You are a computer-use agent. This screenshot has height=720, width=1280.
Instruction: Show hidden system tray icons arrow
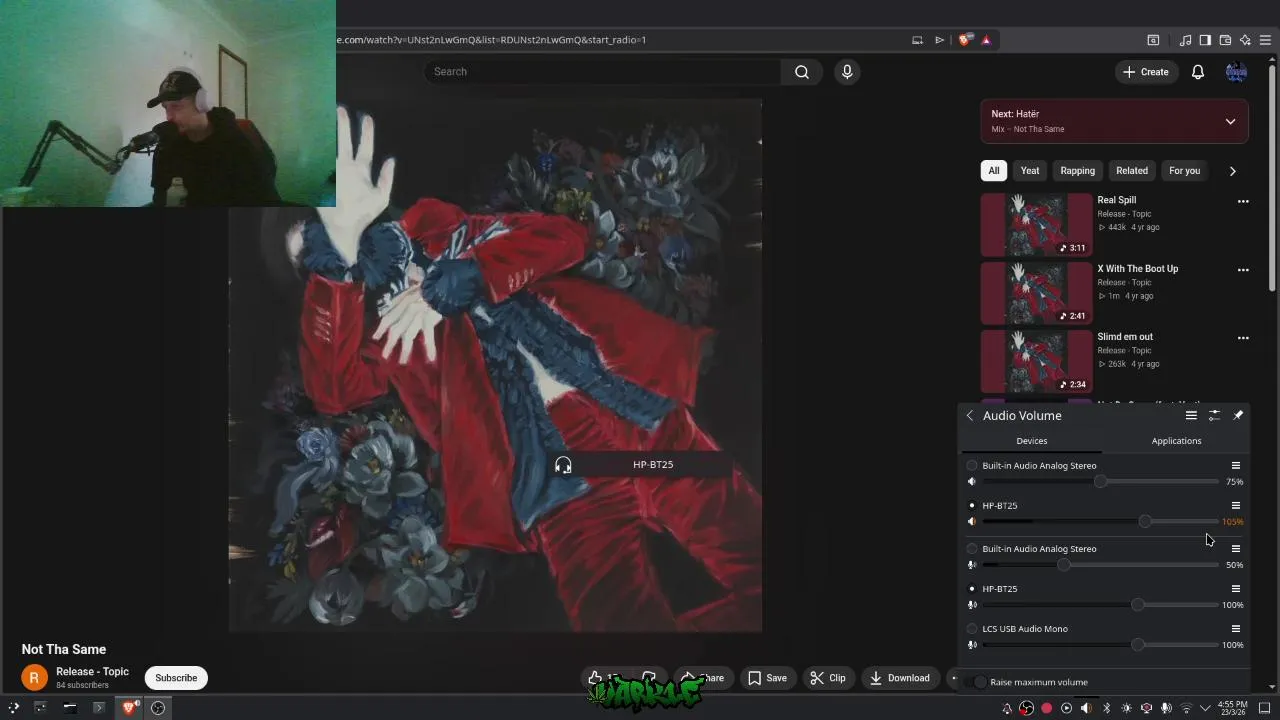point(1204,708)
